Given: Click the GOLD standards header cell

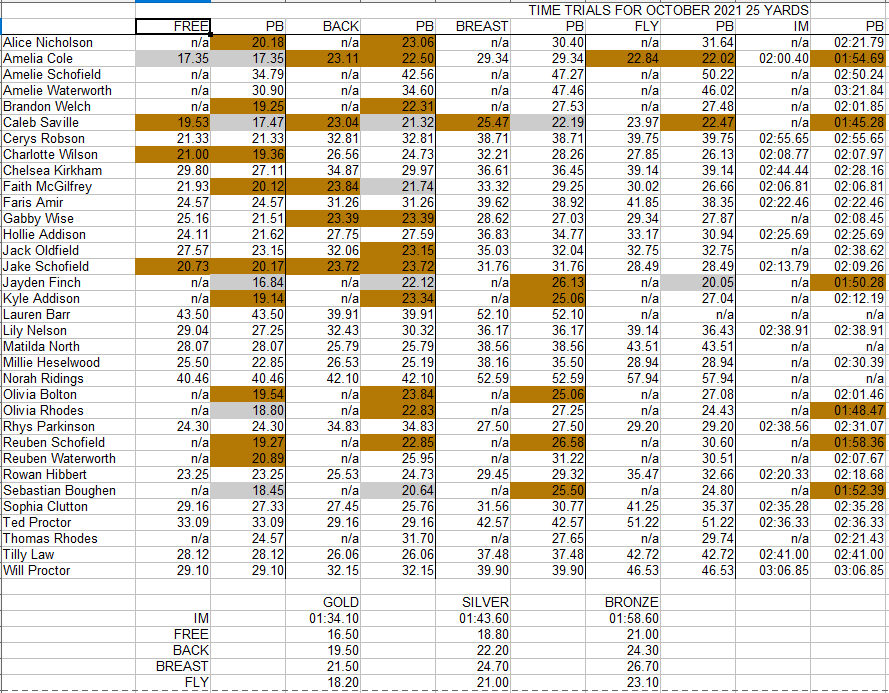Looking at the screenshot, I should (x=323, y=602).
